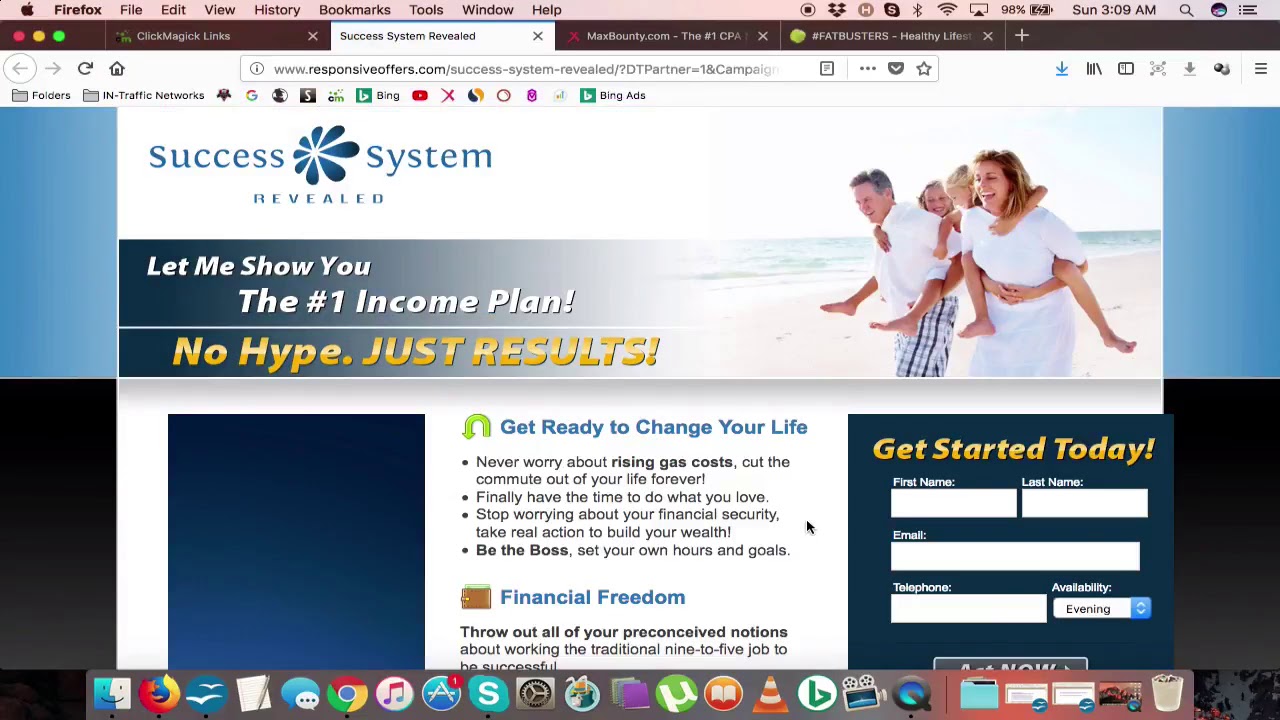The image size is (1280, 720).
Task: Click the First Name field
Action: pyautogui.click(x=954, y=505)
